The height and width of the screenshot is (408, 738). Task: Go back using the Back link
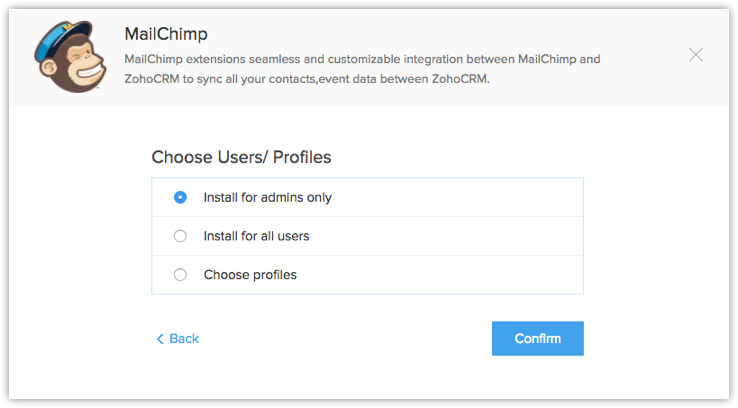pos(177,339)
